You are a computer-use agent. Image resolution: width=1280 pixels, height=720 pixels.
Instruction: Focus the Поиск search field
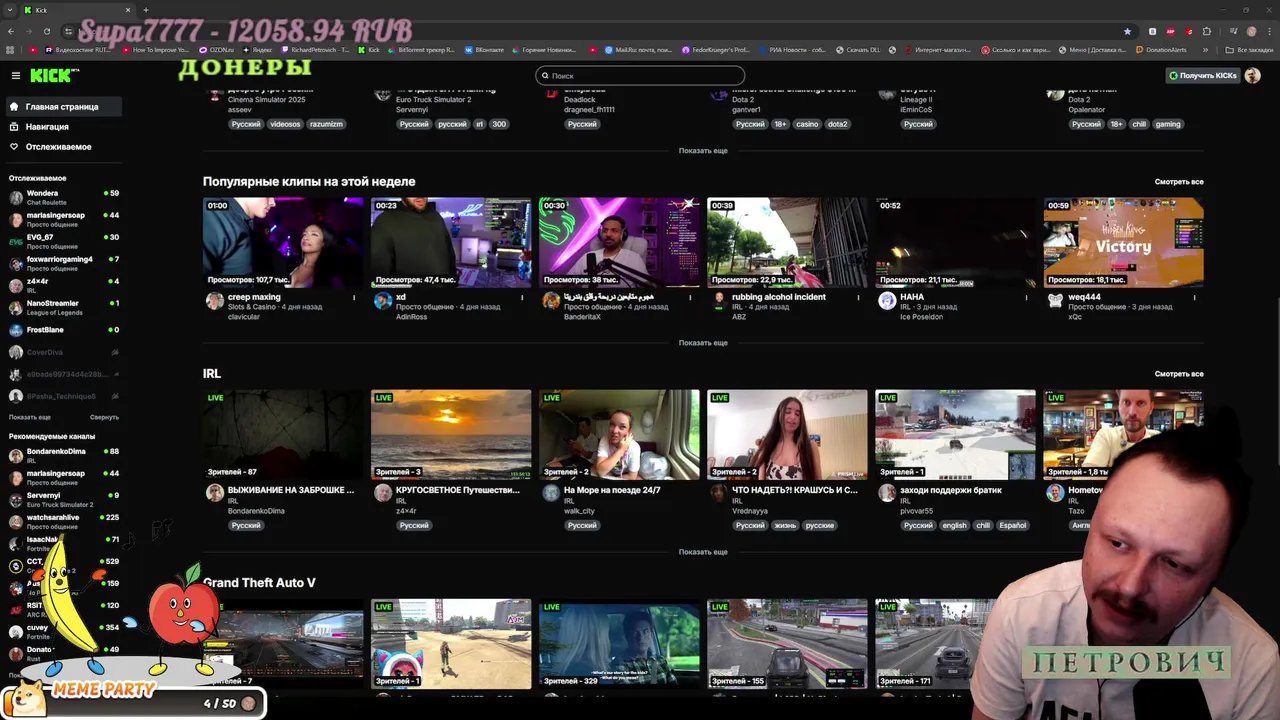tap(640, 75)
